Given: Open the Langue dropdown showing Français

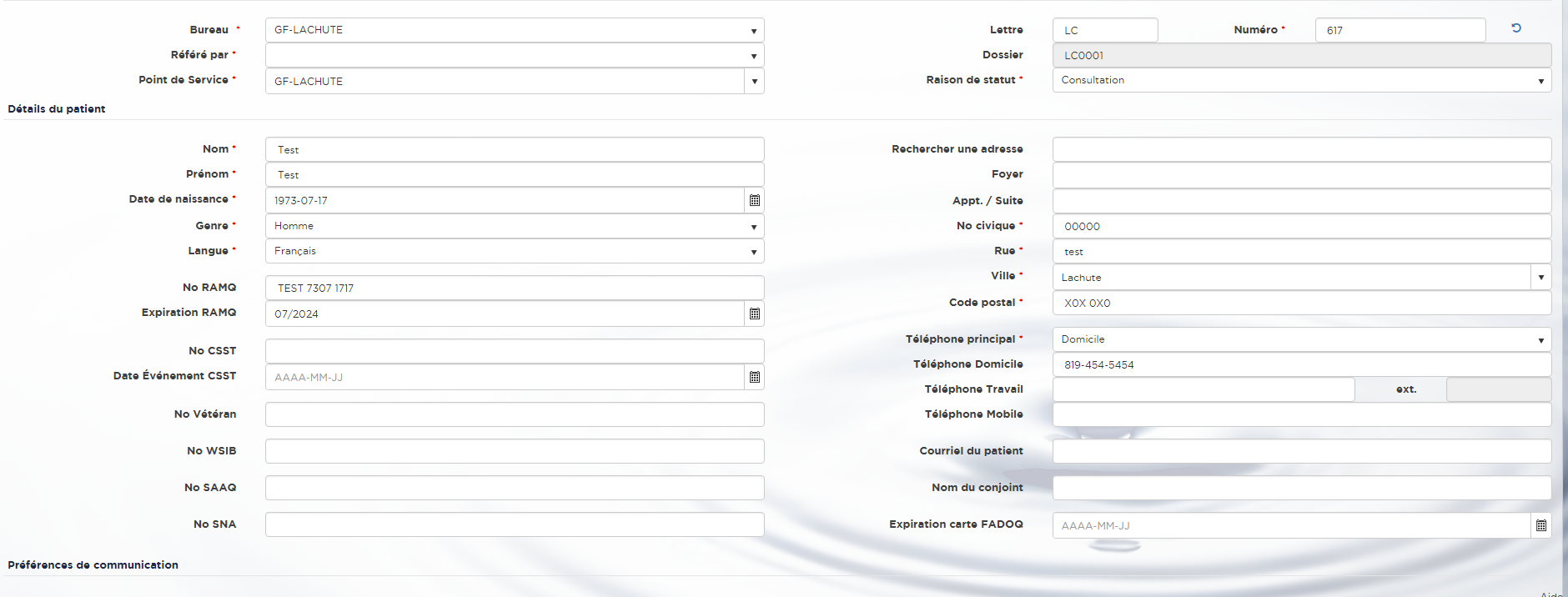Looking at the screenshot, I should pos(514,251).
